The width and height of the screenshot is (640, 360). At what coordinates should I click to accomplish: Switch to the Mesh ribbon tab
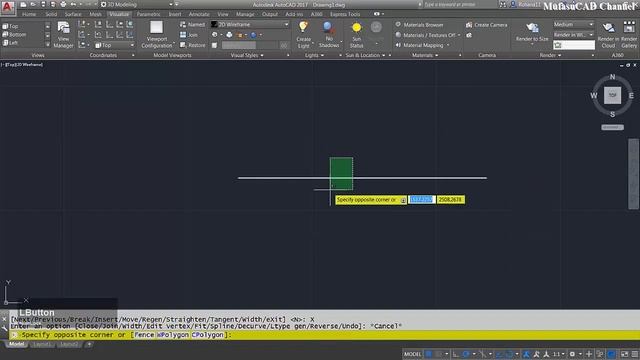click(96, 14)
